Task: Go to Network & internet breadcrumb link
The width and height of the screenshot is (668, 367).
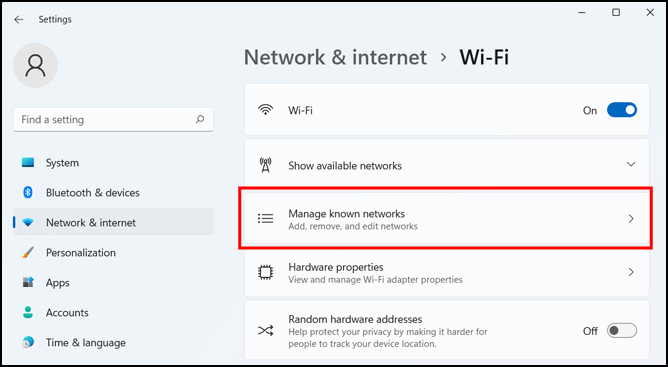Action: [x=335, y=57]
